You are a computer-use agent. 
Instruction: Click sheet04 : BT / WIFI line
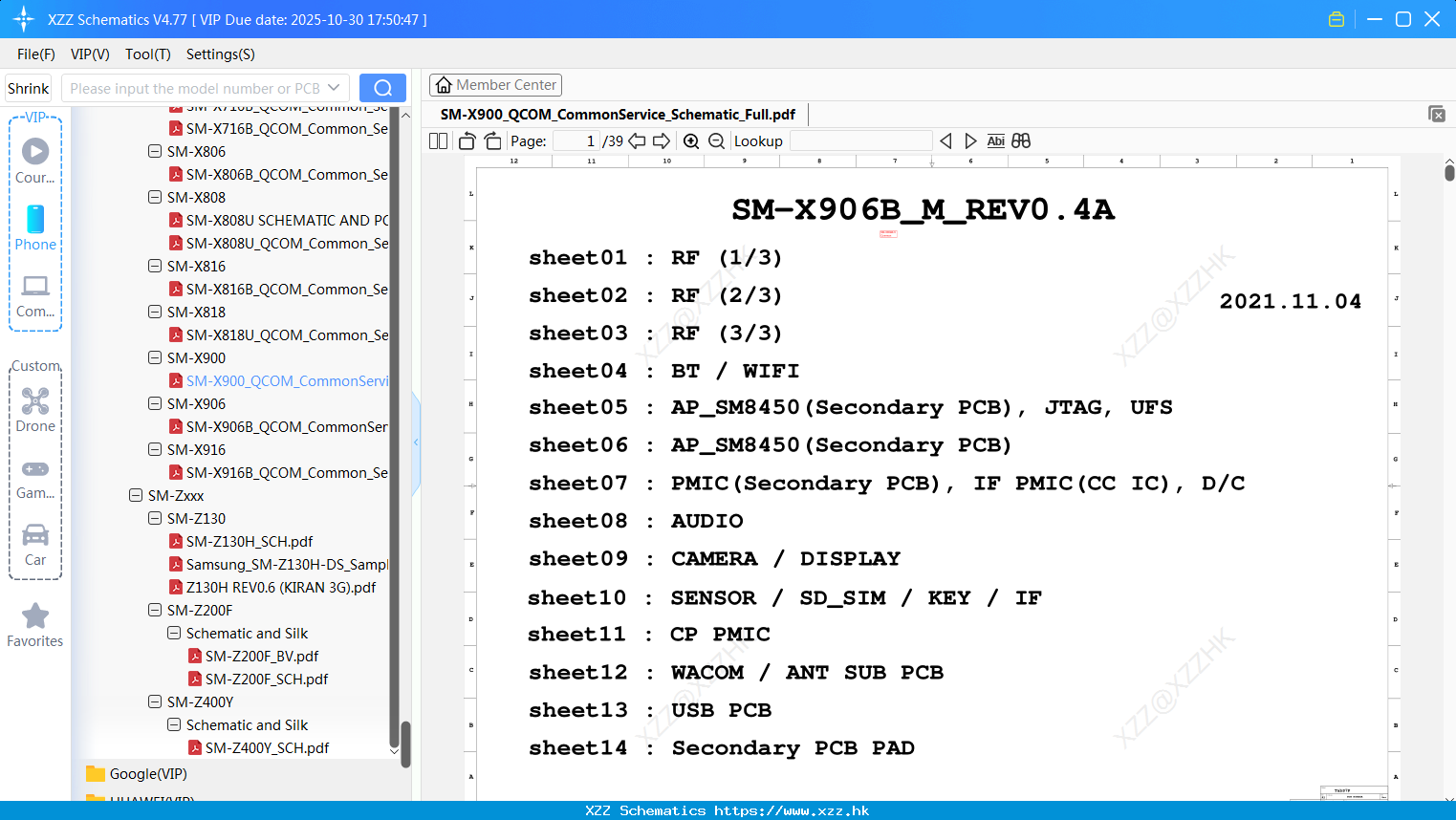click(x=664, y=371)
